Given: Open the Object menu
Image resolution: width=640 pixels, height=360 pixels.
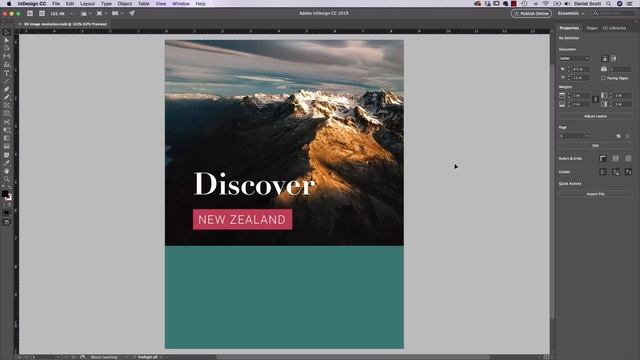Looking at the screenshot, I should click(124, 4).
